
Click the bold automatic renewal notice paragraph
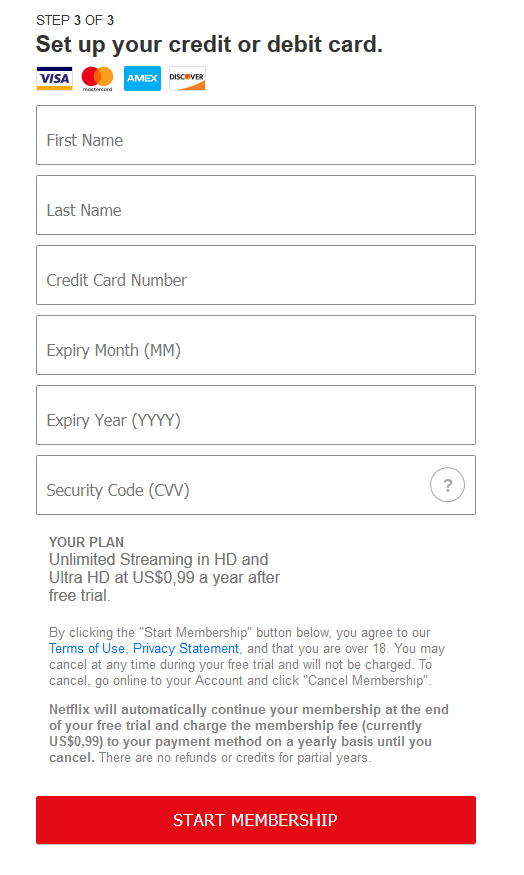click(x=249, y=733)
